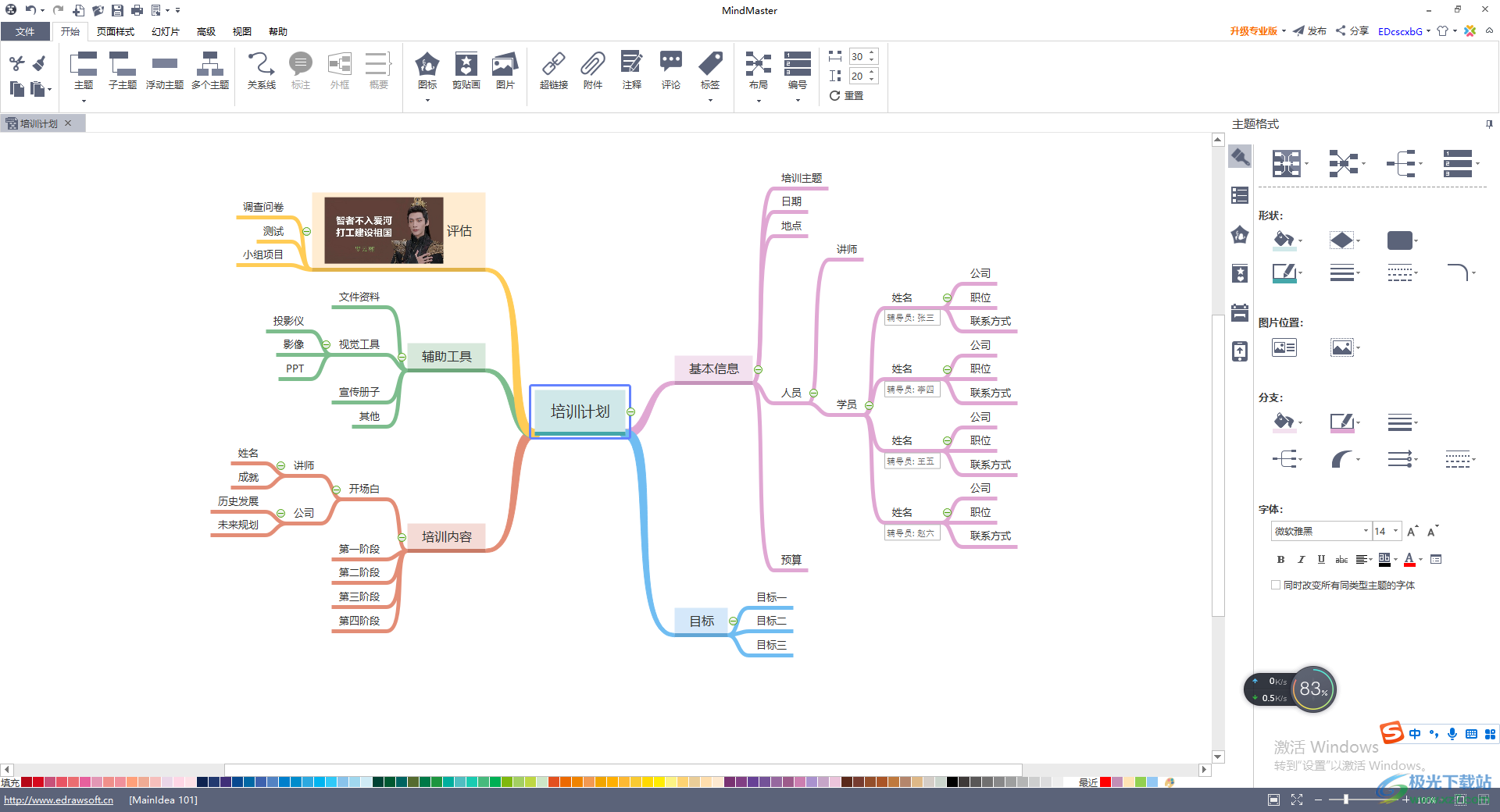Switch to the 幻灯片 tab
The height and width of the screenshot is (812, 1500).
point(166,31)
